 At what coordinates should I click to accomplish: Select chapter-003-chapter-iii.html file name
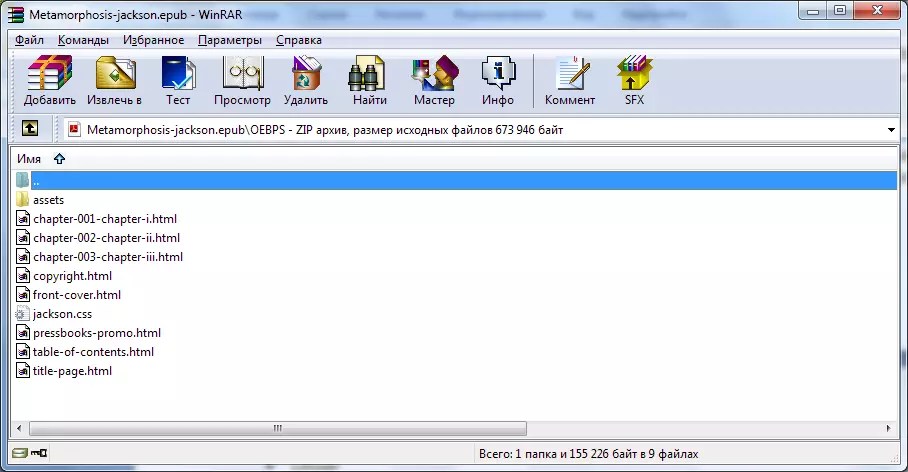(x=108, y=257)
